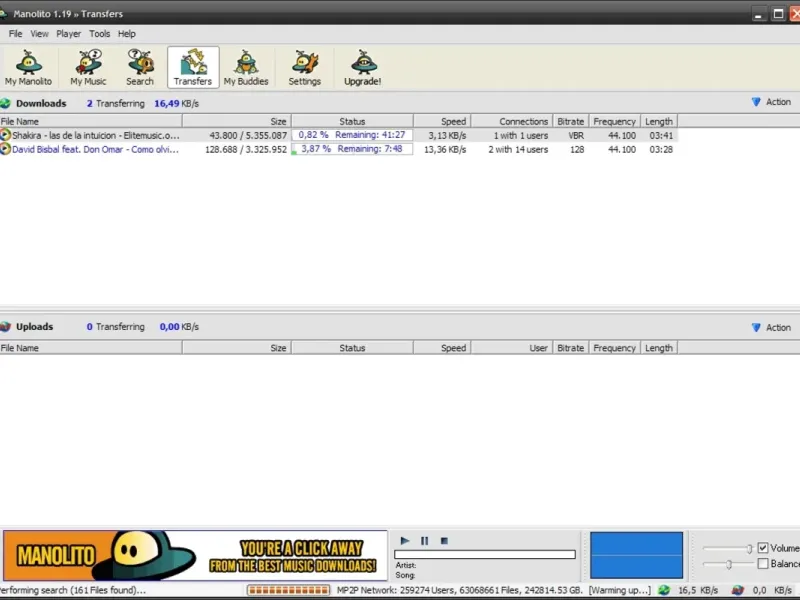
Task: Click the Manolito music downloads banner ad
Action: coord(195,555)
